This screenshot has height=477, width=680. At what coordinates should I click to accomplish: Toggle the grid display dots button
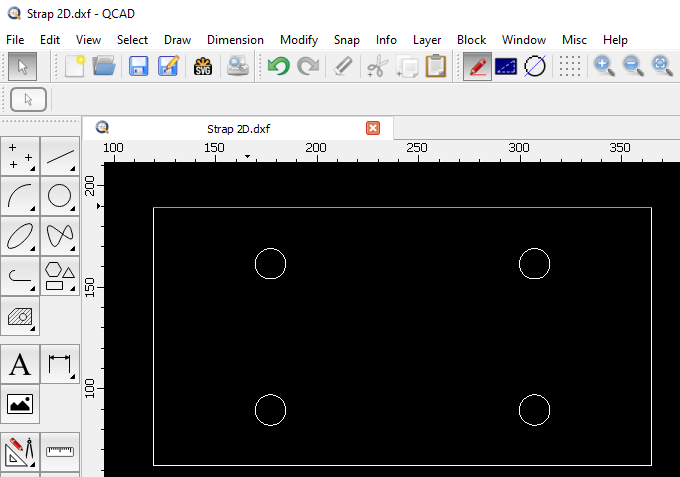(569, 67)
